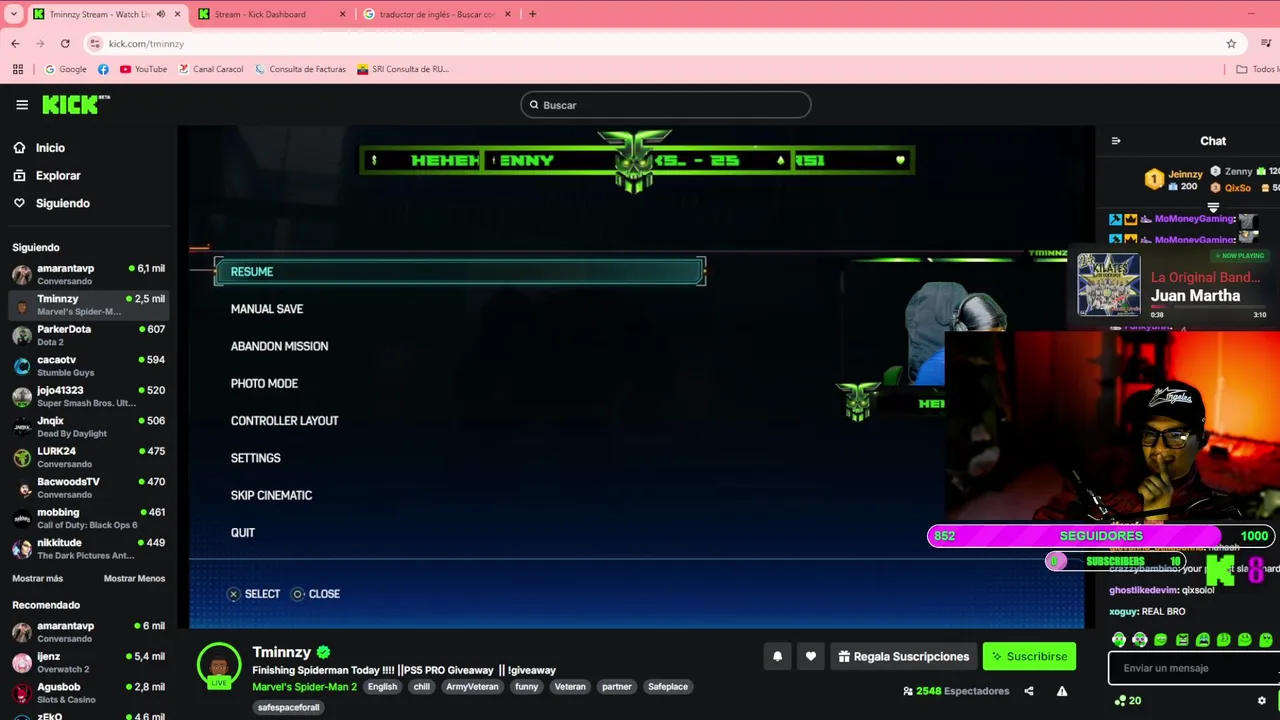Reload the page in browser
1280x720 pixels.
tap(65, 44)
